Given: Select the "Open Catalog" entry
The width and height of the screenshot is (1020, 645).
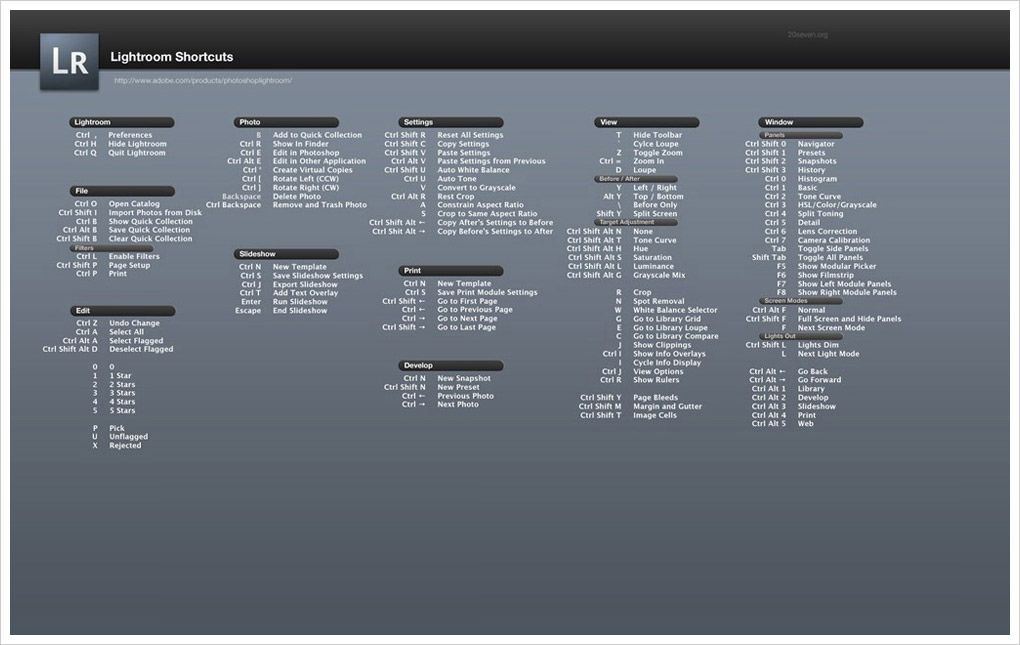Looking at the screenshot, I should coord(134,204).
